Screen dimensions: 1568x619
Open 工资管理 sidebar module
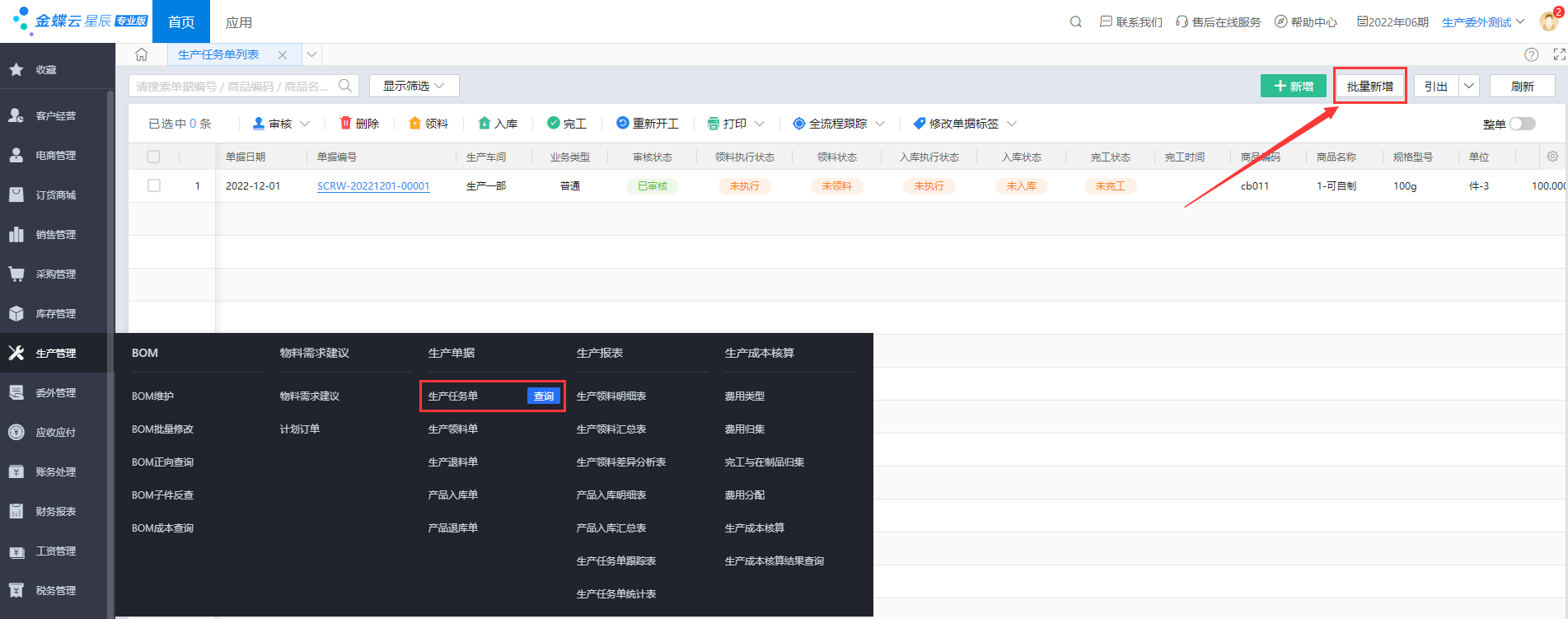55,551
